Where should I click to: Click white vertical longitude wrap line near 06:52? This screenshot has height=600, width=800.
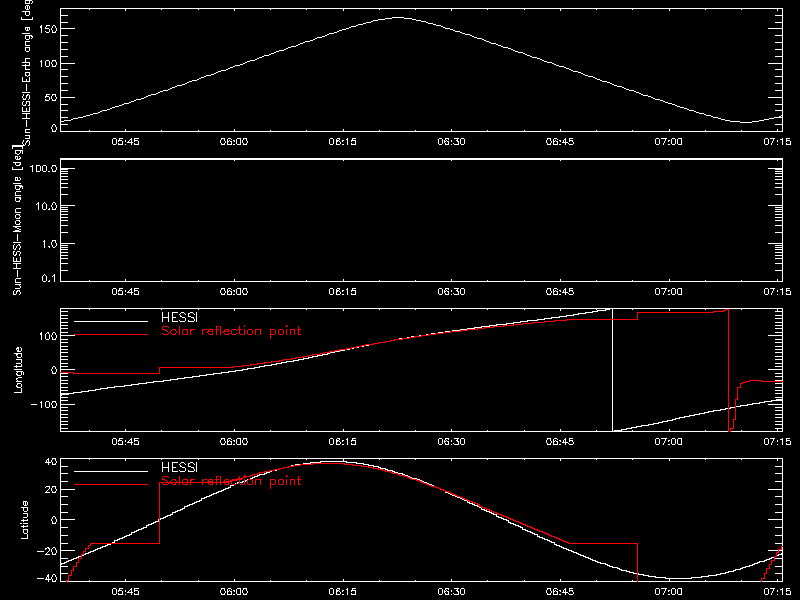(612, 370)
